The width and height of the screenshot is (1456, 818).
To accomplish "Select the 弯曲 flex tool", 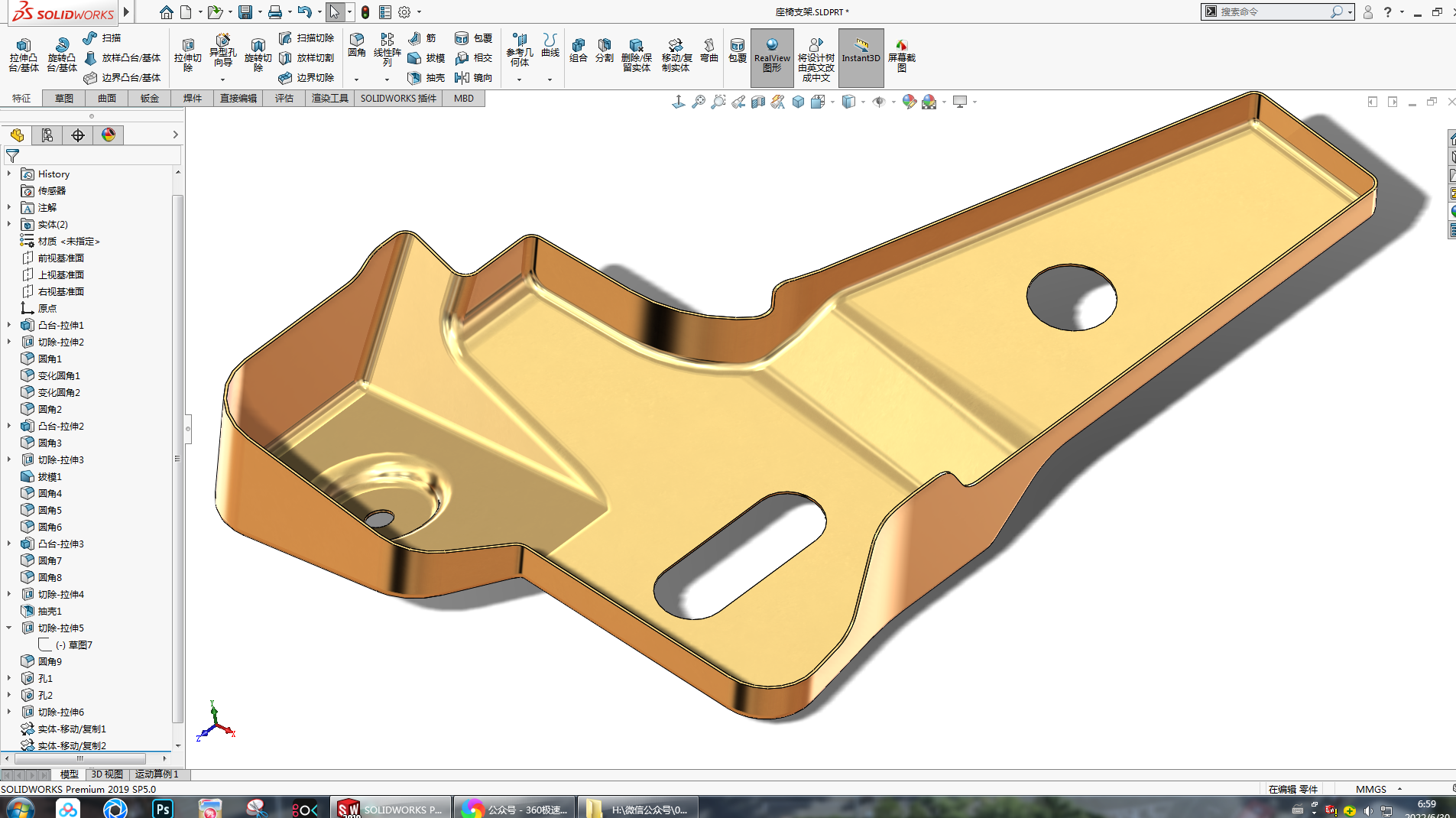I will (x=709, y=50).
